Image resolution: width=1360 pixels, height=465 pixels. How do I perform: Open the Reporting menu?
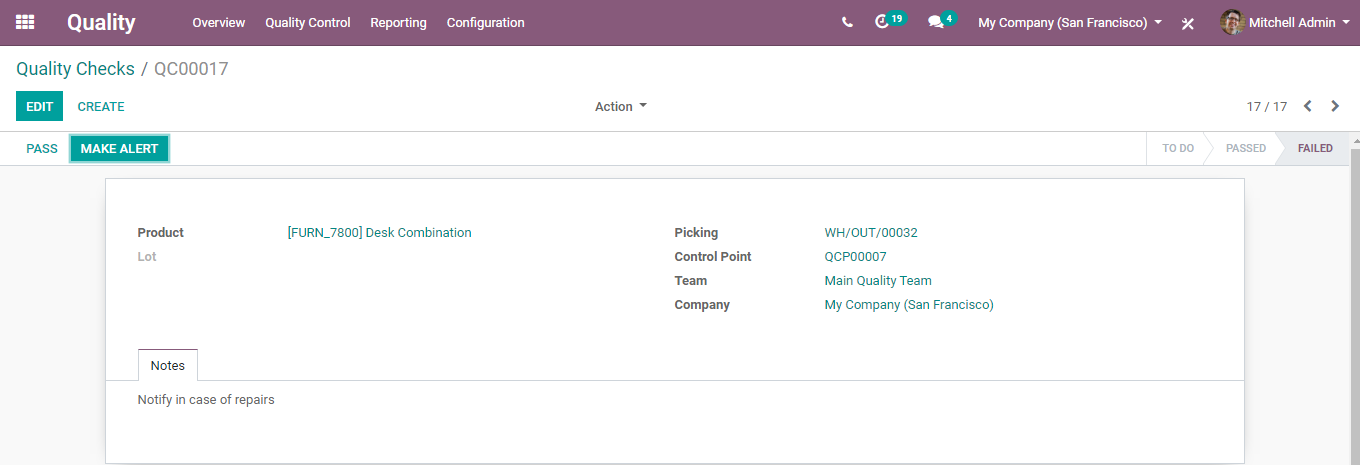click(398, 22)
